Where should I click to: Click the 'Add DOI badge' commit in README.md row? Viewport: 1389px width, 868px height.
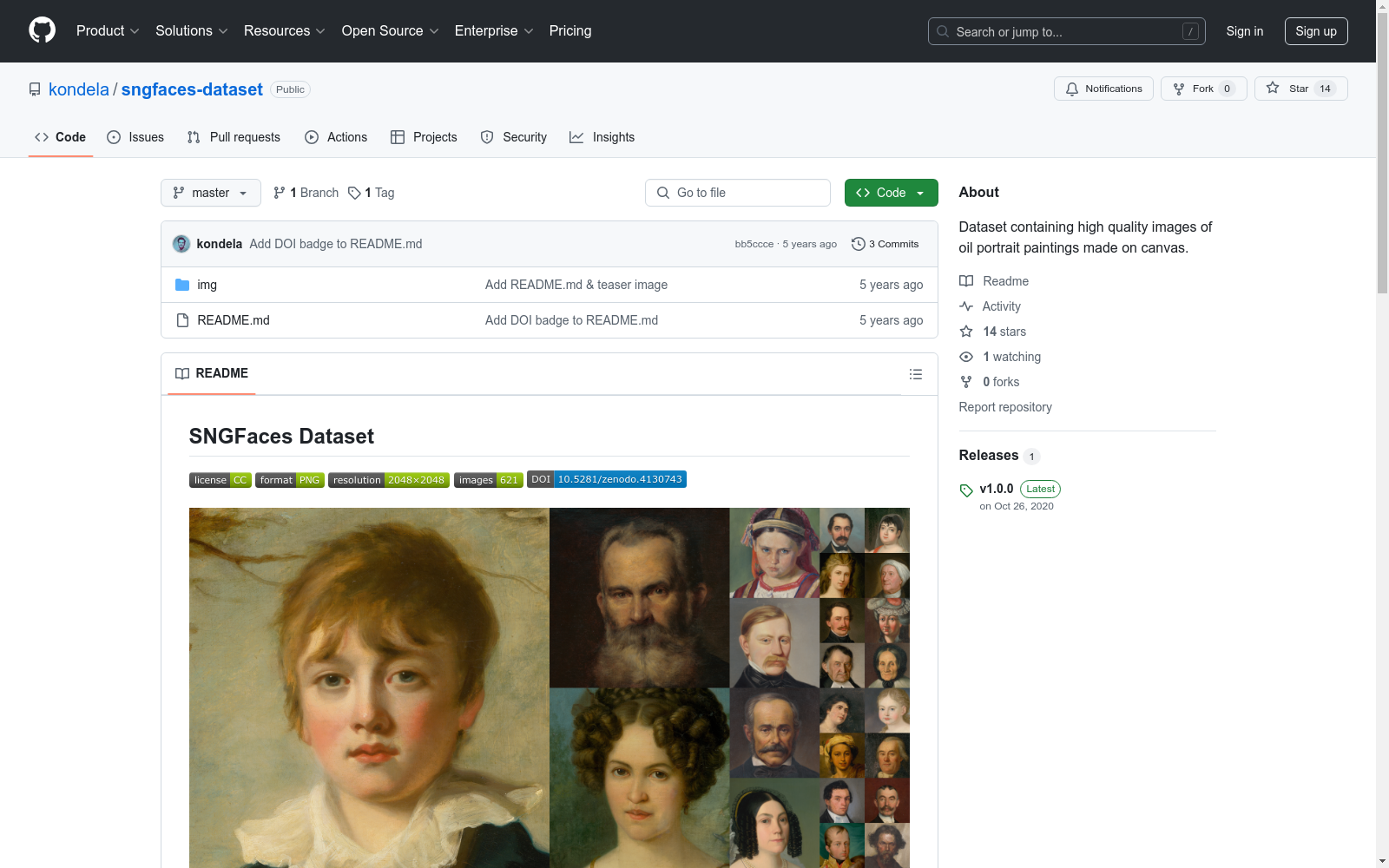coord(571,320)
